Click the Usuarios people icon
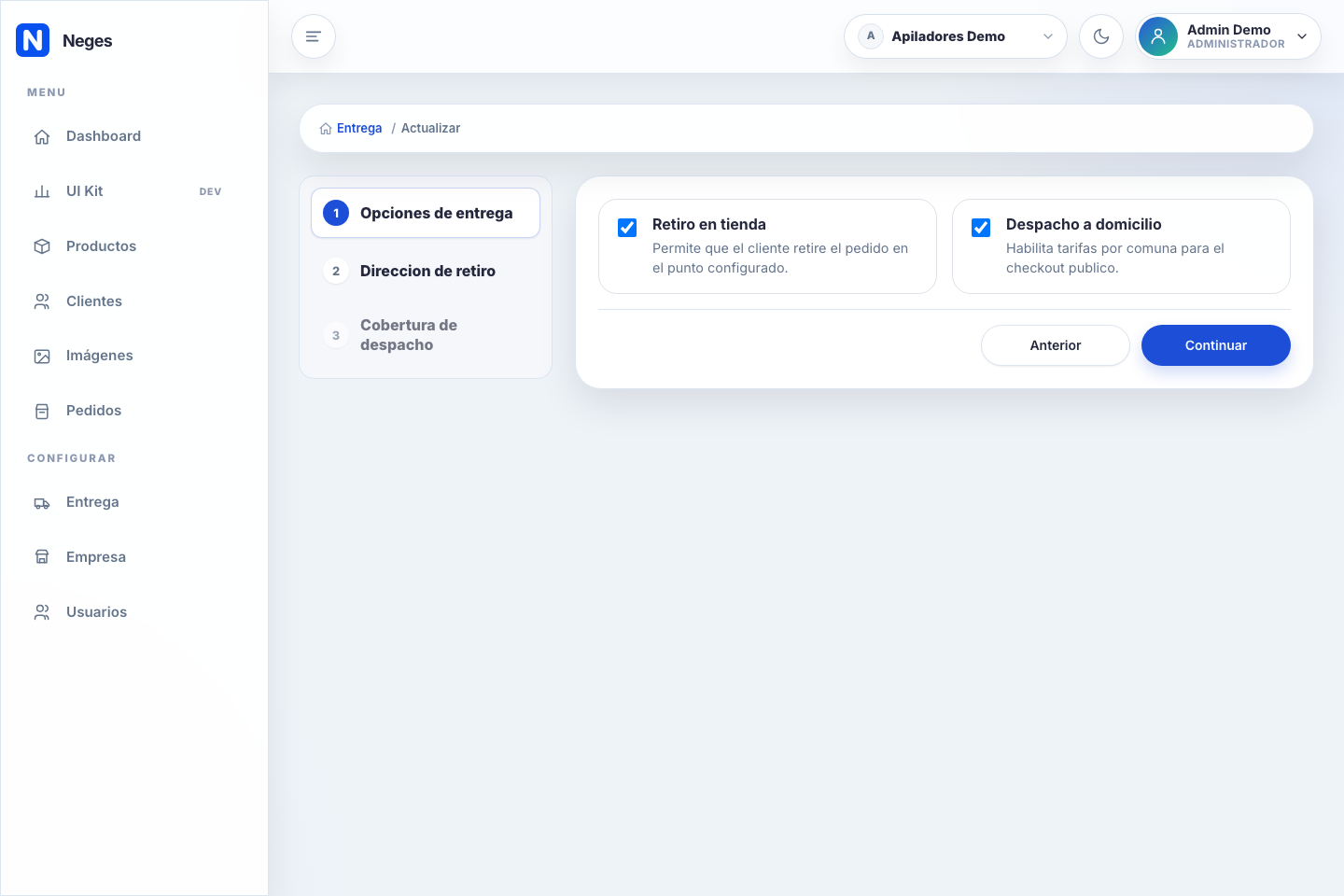Image resolution: width=1344 pixels, height=896 pixels. click(42, 612)
